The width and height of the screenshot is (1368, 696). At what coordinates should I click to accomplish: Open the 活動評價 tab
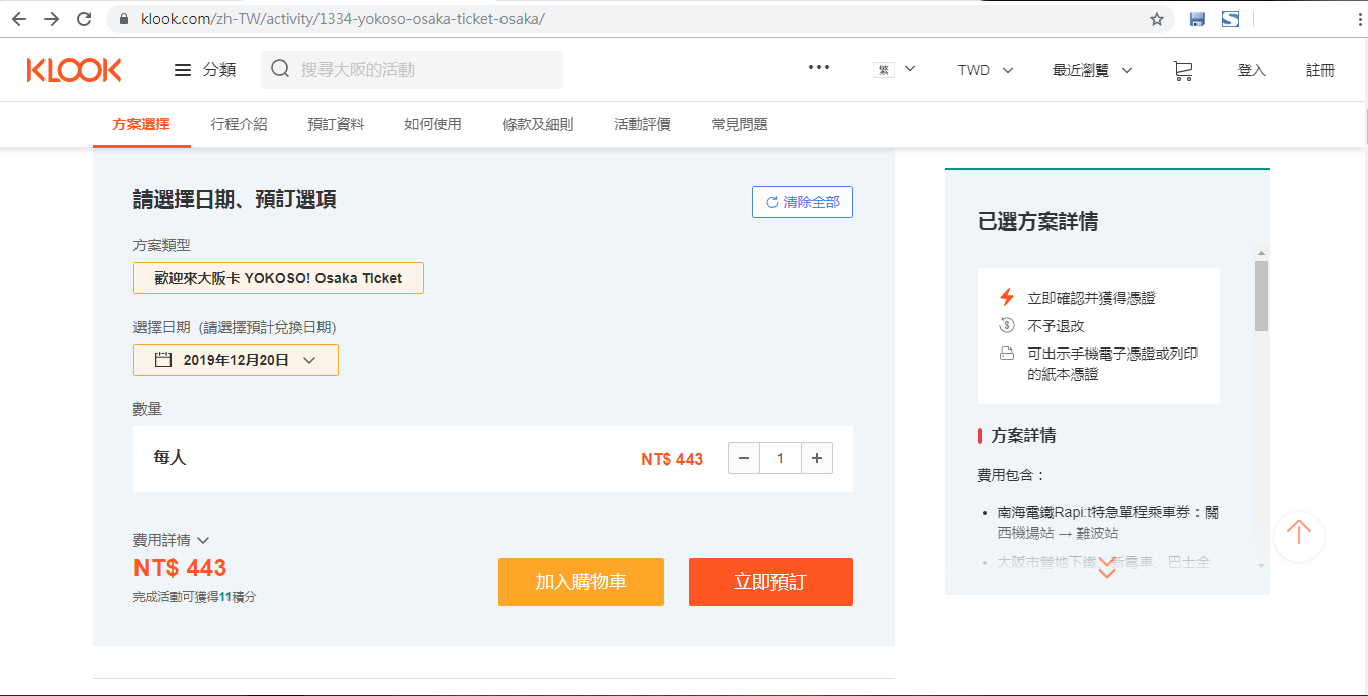[x=642, y=124]
